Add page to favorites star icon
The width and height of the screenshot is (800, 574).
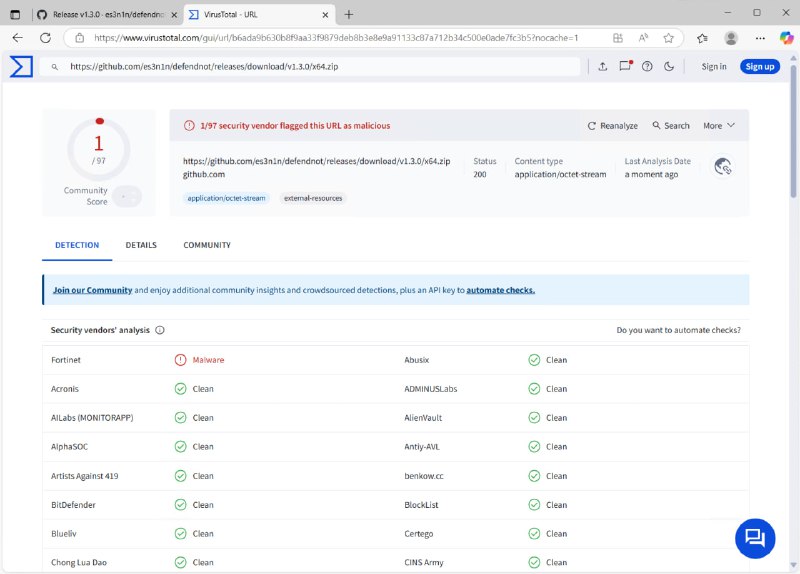[x=668, y=38]
